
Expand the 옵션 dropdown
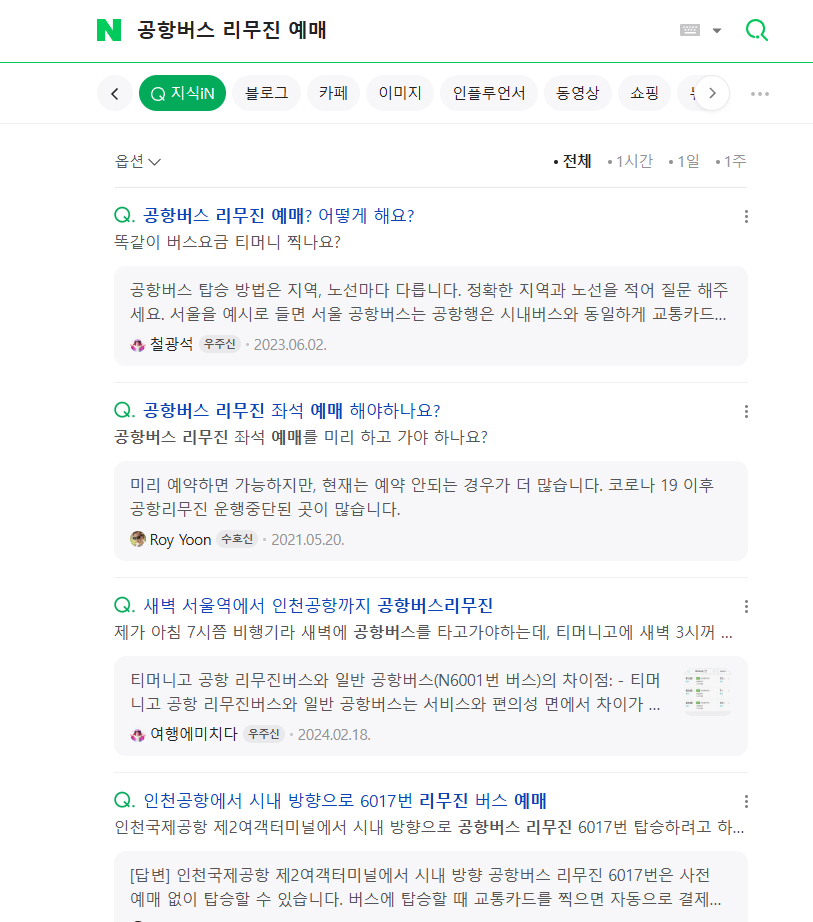click(138, 161)
